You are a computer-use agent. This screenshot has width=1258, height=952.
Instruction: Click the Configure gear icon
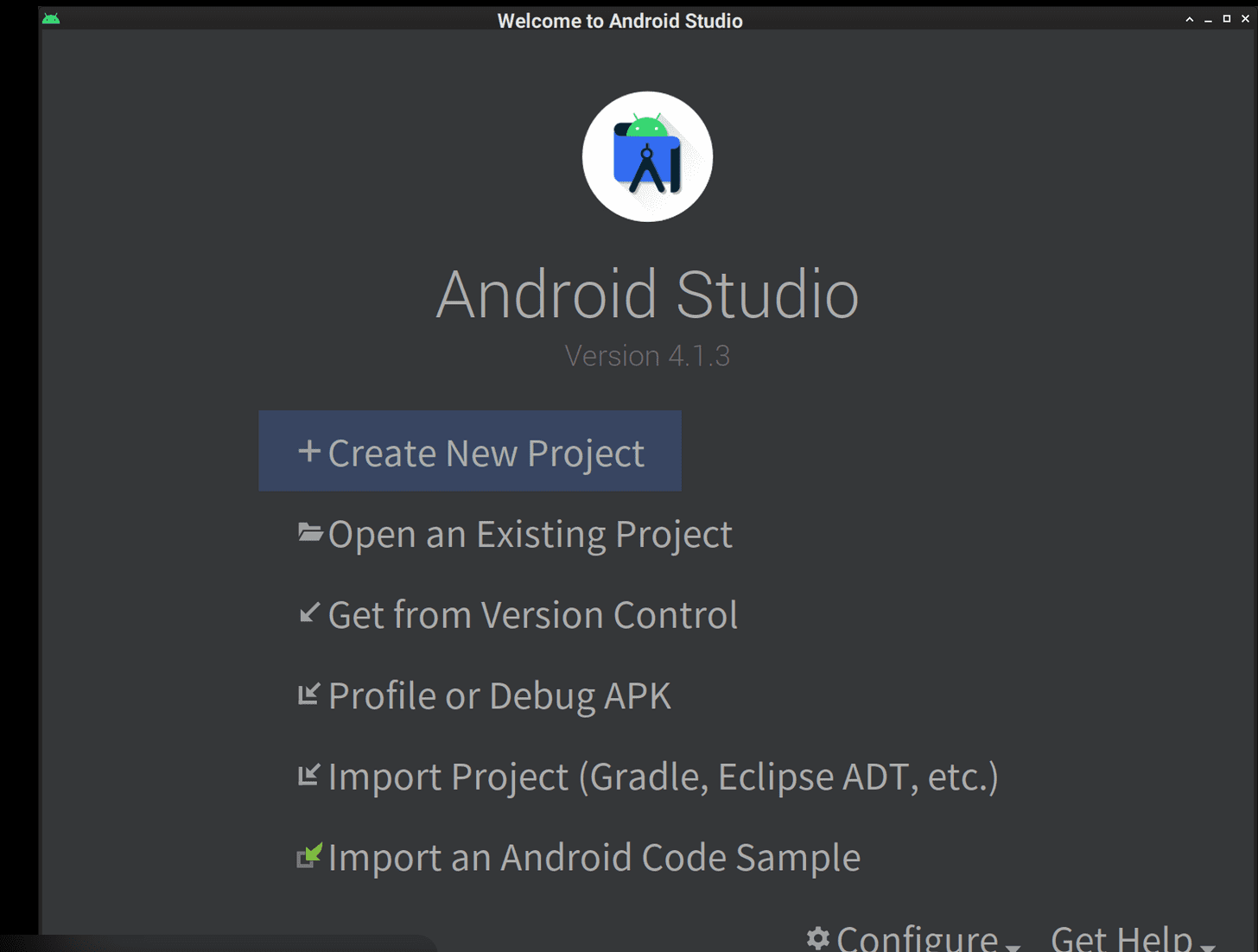click(818, 938)
